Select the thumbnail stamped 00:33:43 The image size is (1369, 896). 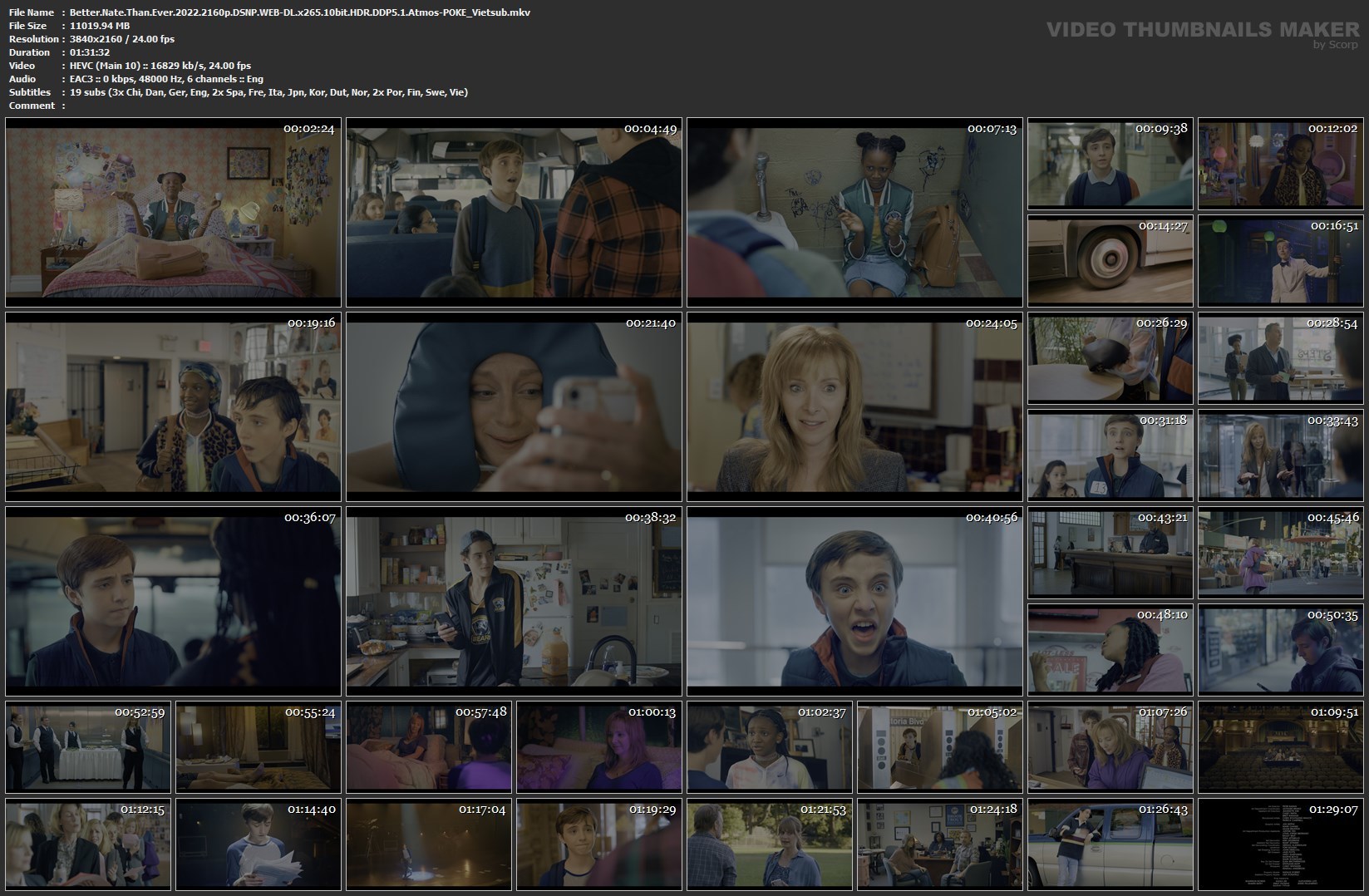pos(1281,455)
